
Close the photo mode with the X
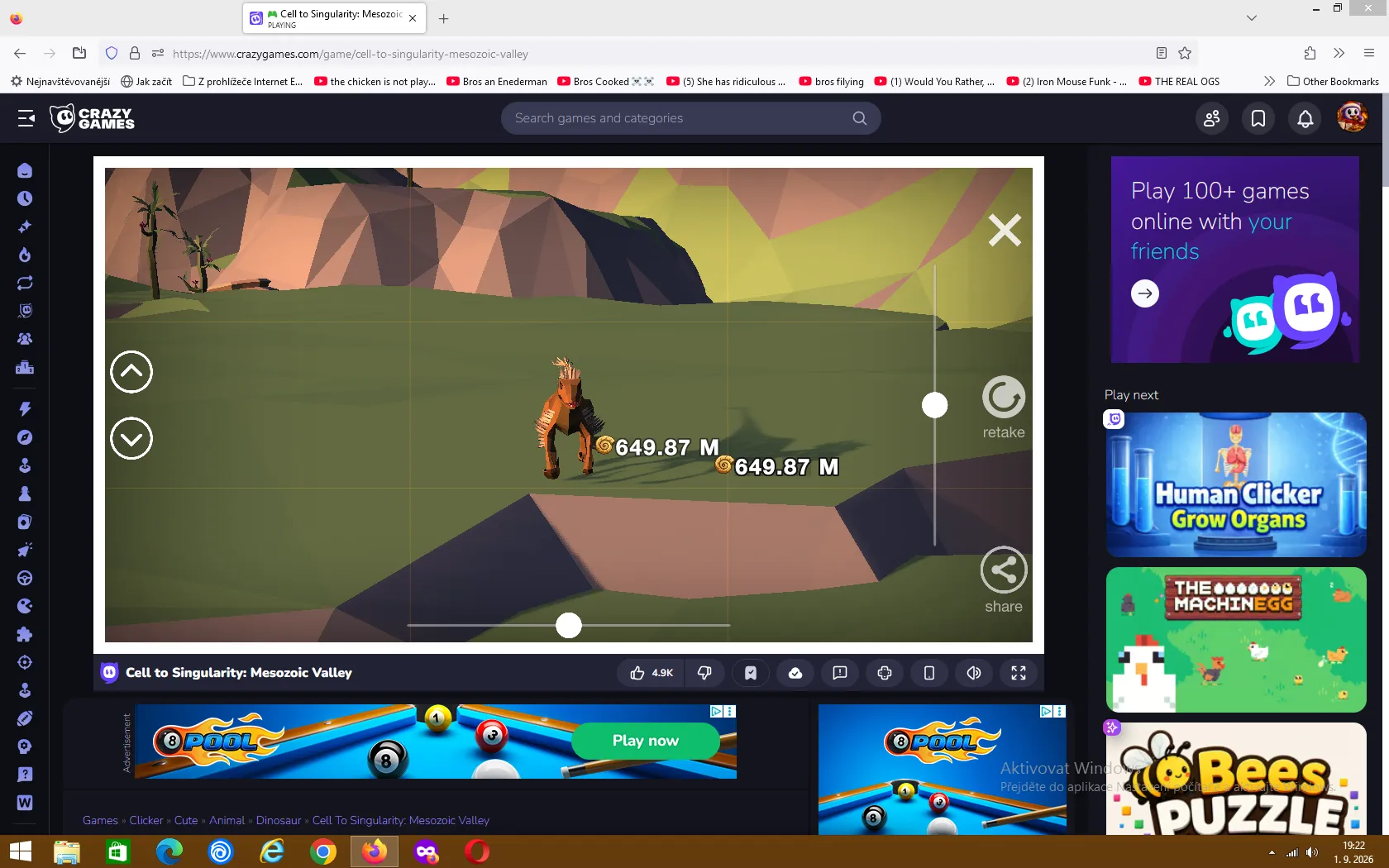point(1005,230)
